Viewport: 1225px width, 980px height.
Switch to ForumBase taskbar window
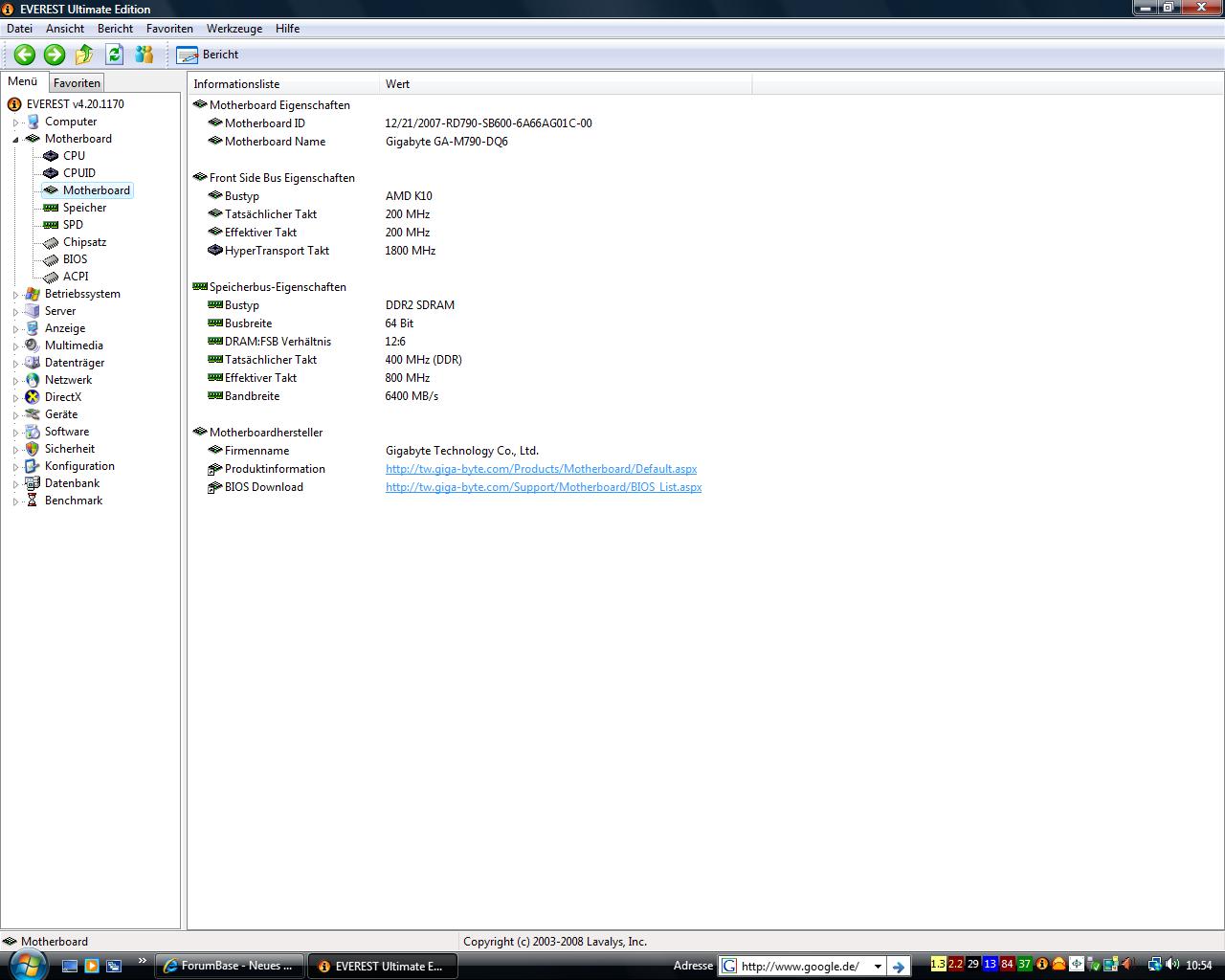tap(230, 966)
